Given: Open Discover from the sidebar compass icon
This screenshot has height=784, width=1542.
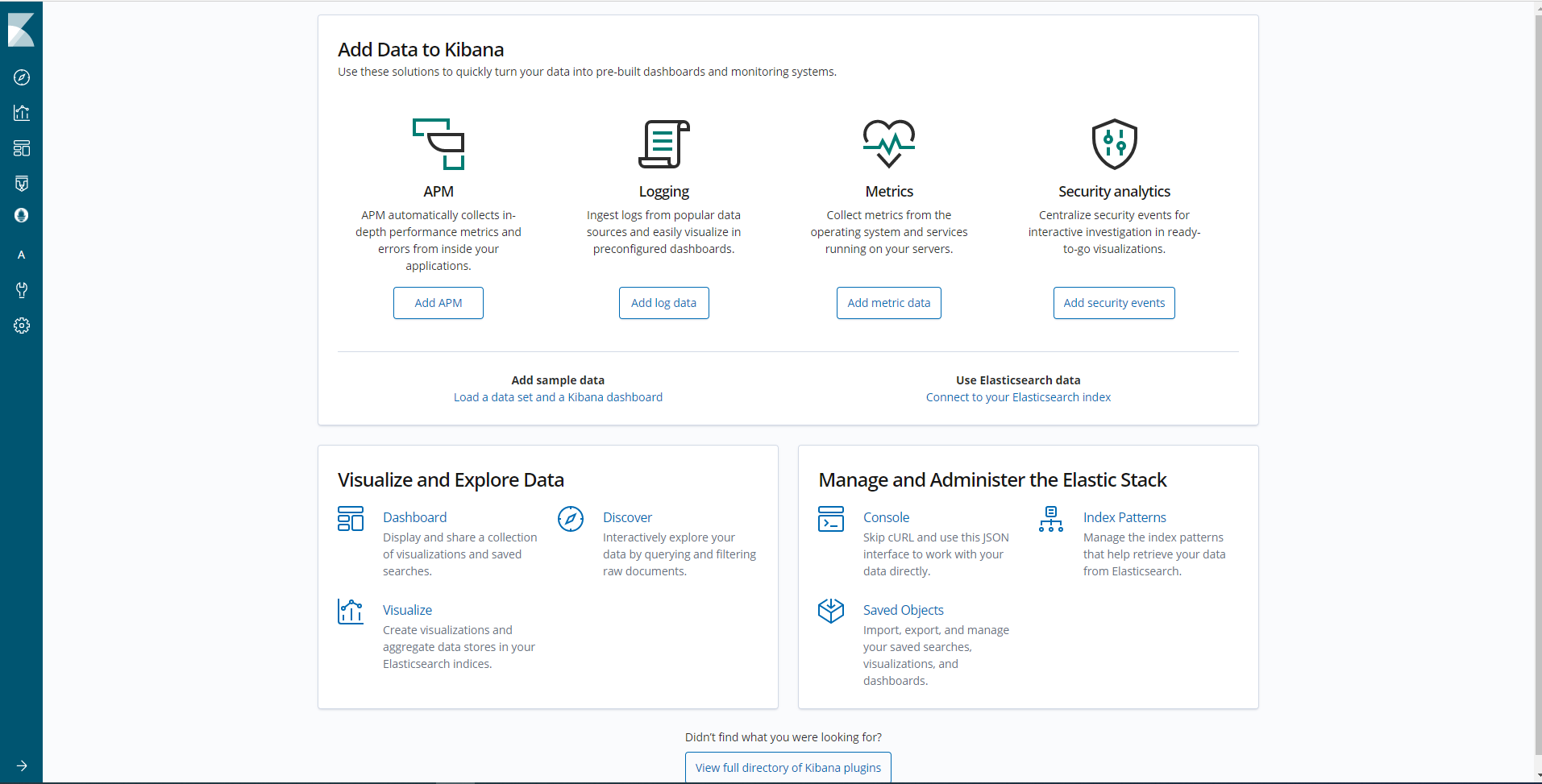Looking at the screenshot, I should [22, 77].
